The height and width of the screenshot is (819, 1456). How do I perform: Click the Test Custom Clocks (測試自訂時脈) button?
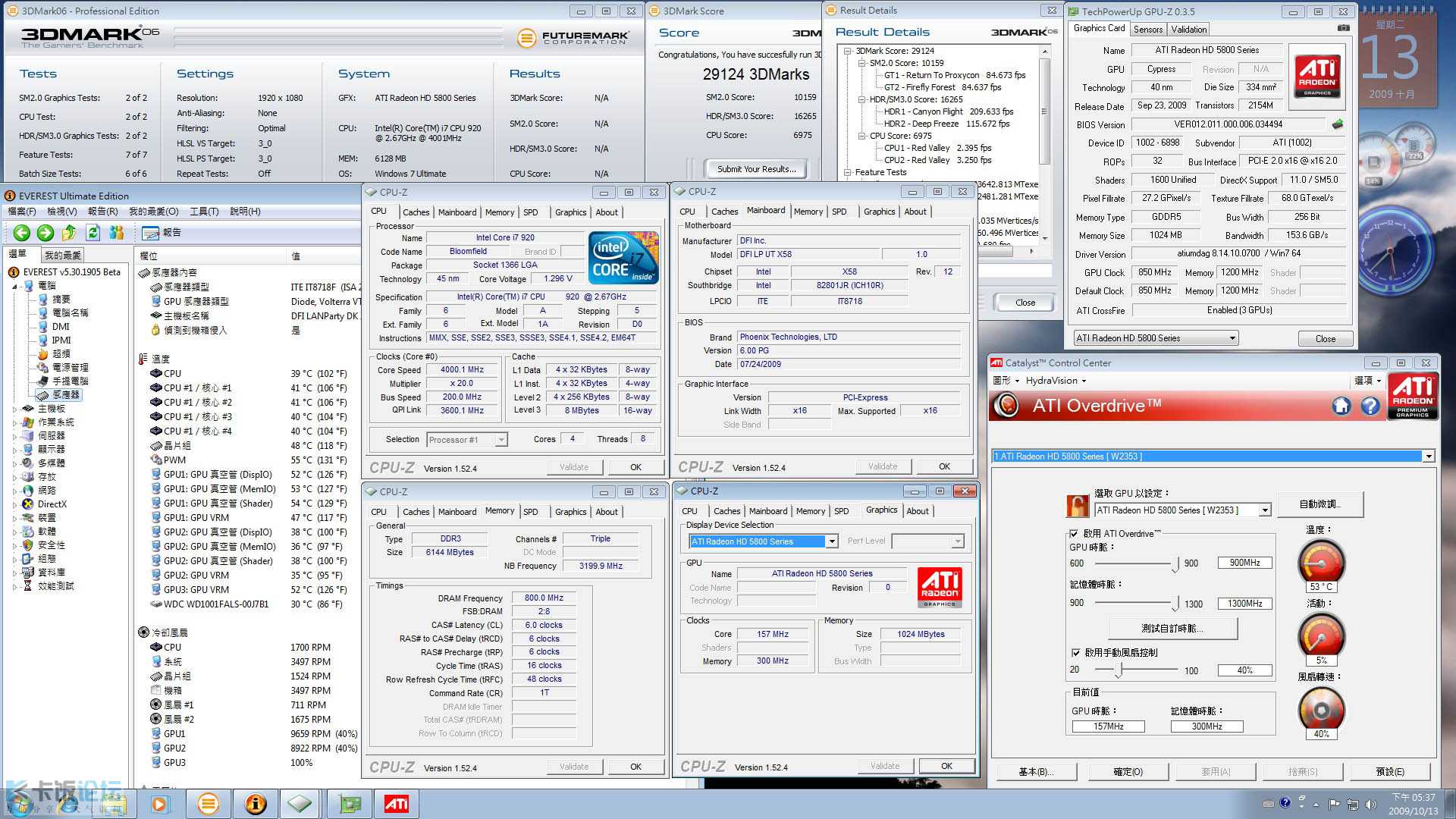[1172, 629]
